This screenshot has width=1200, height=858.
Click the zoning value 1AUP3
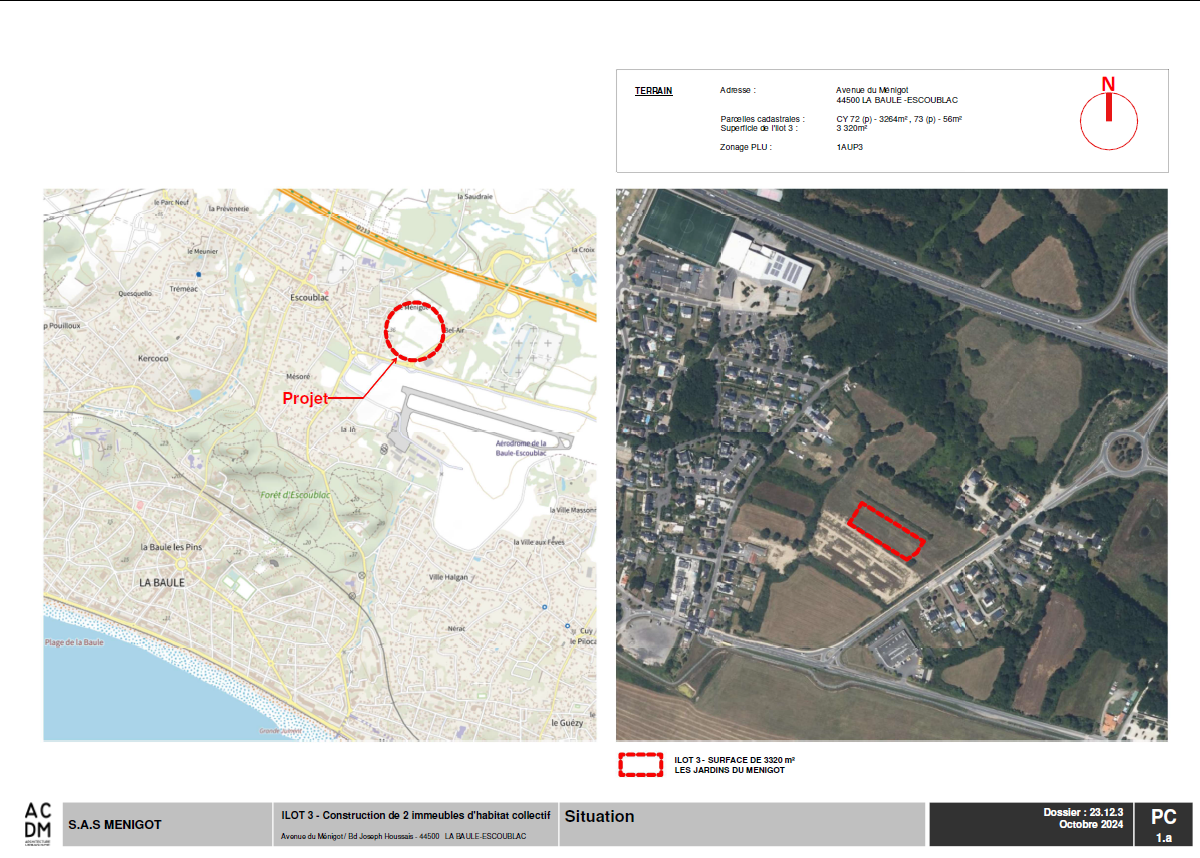pyautogui.click(x=849, y=147)
